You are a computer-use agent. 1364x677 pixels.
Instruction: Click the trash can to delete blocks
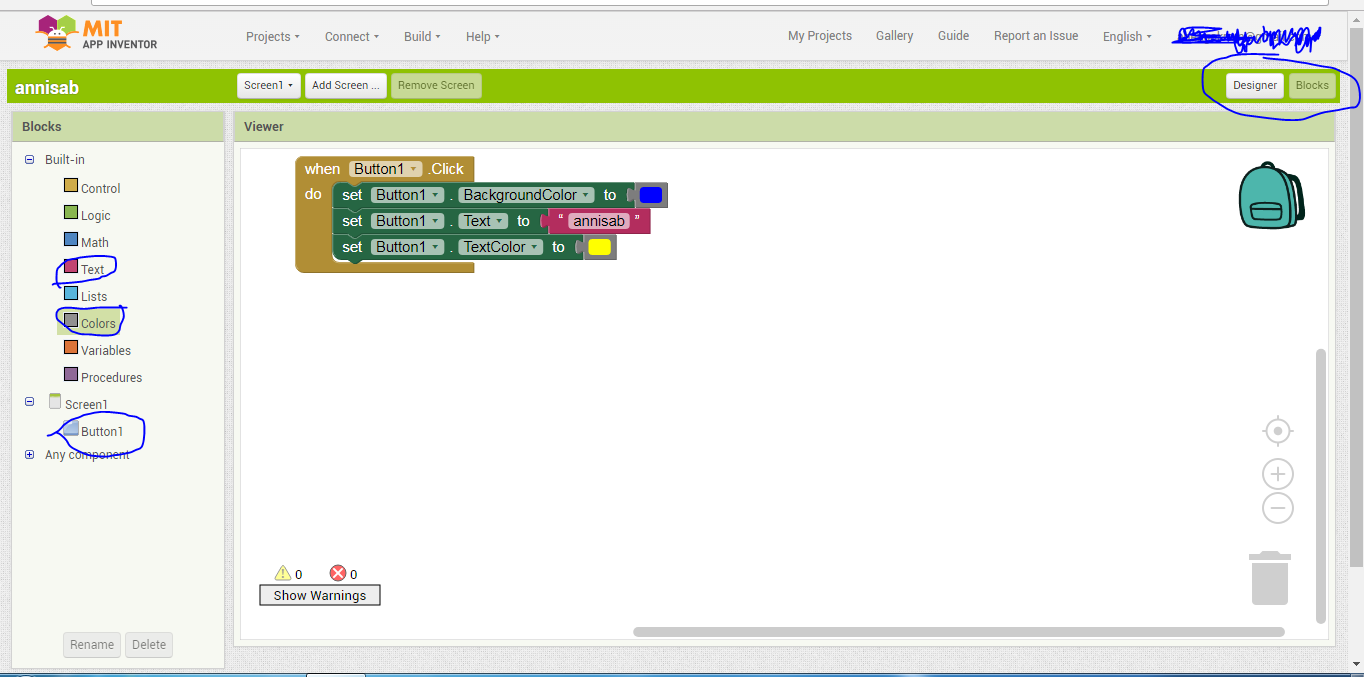1269,579
